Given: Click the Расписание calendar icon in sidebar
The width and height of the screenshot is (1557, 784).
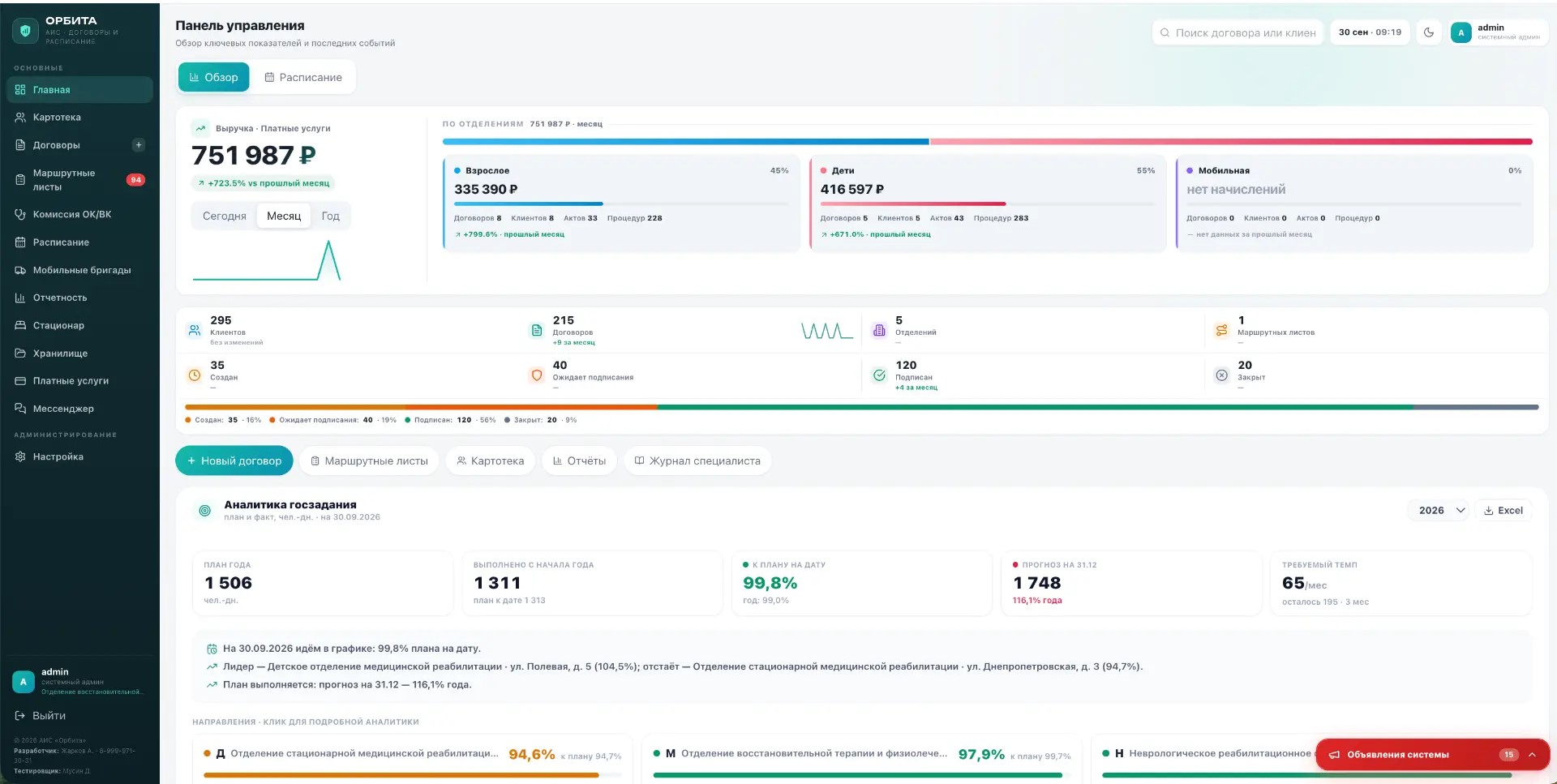Looking at the screenshot, I should [20, 242].
